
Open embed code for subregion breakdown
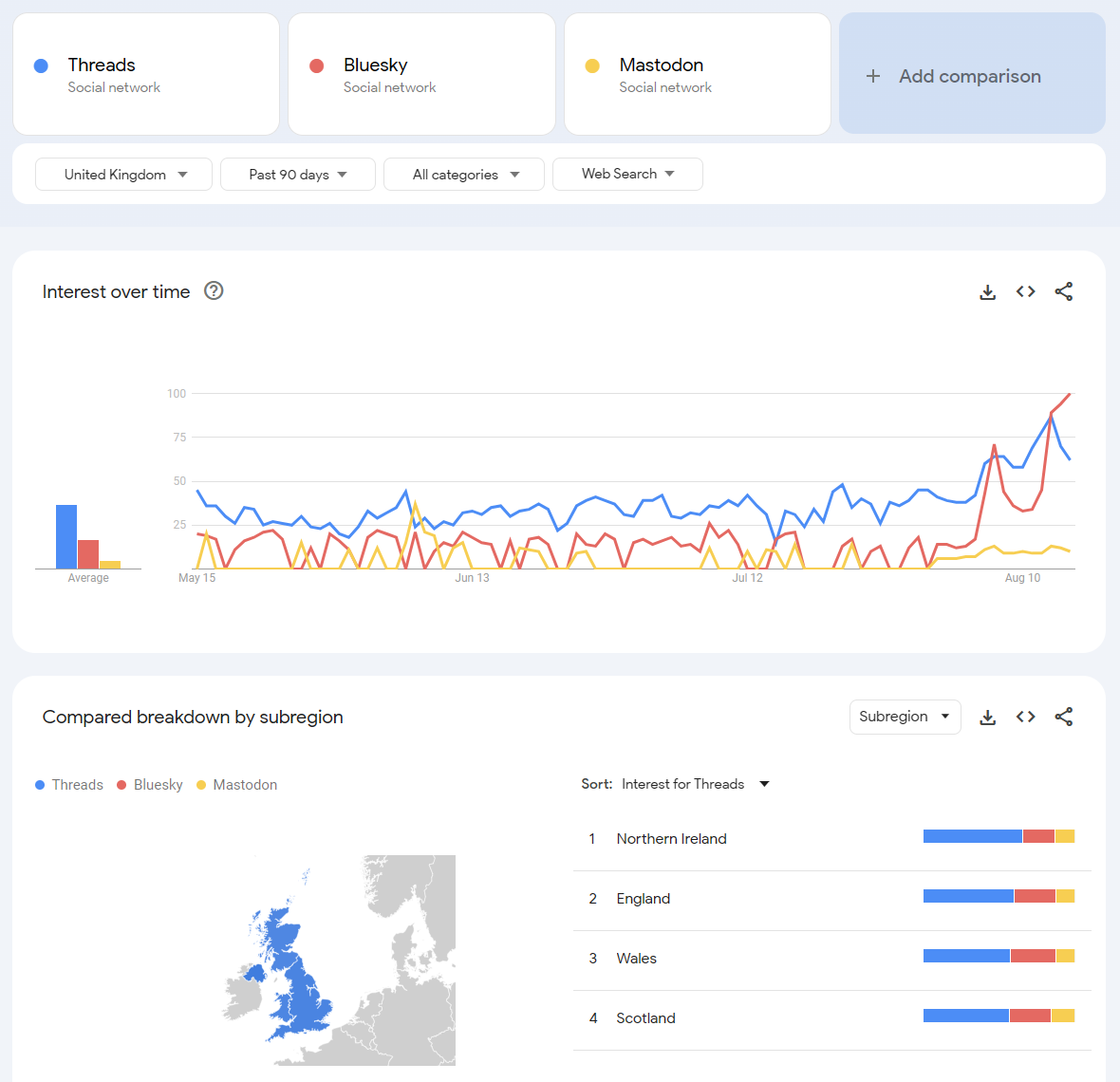point(1025,718)
